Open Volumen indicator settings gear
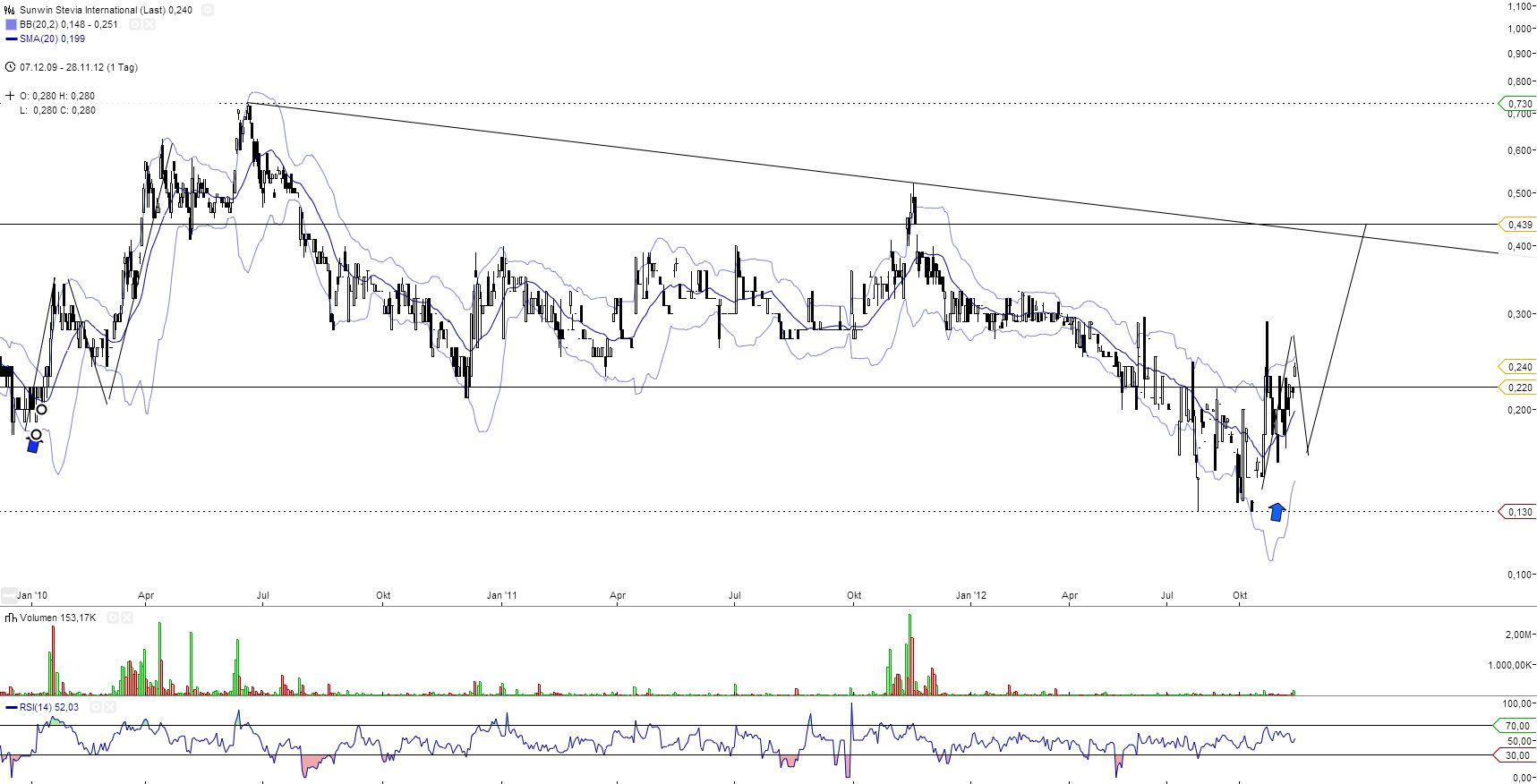The image size is (1537, 784). point(113,618)
